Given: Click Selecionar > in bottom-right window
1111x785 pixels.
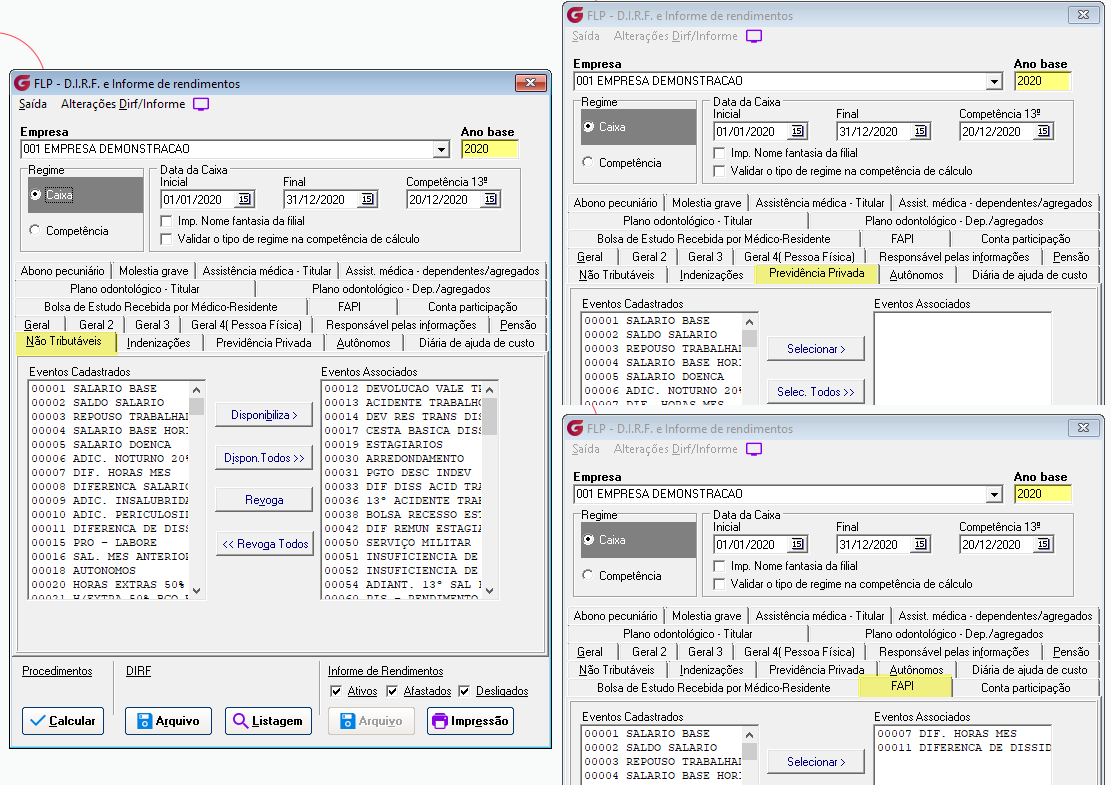Looking at the screenshot, I should (816, 762).
